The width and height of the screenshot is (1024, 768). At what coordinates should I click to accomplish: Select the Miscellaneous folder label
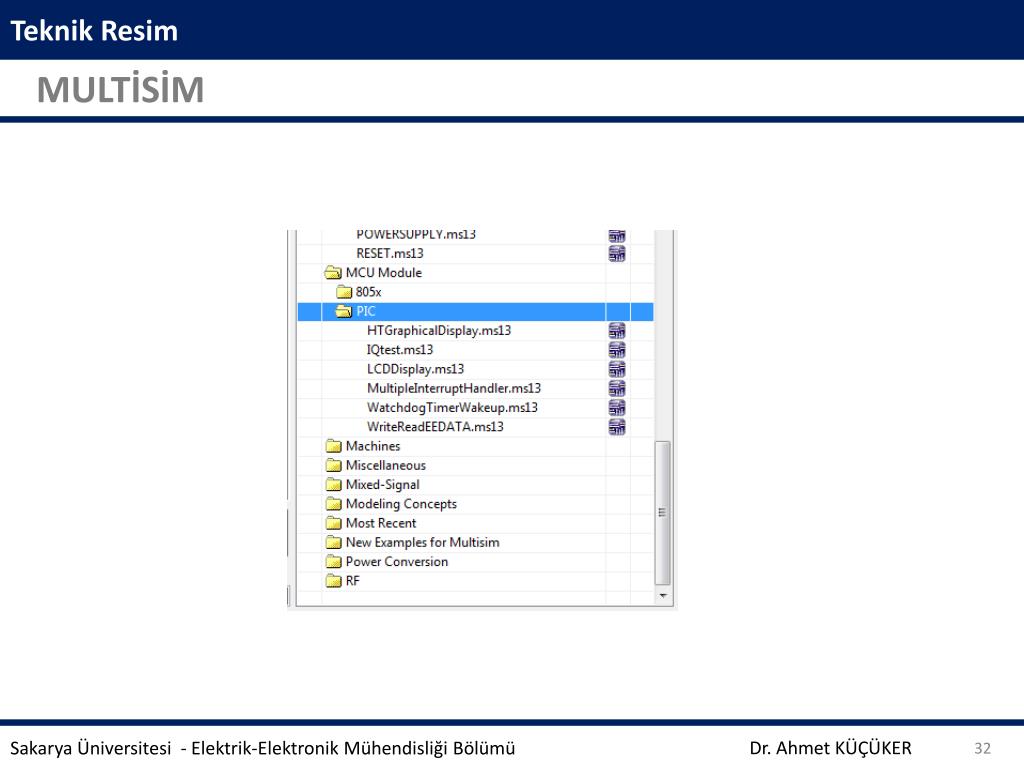[x=386, y=465]
